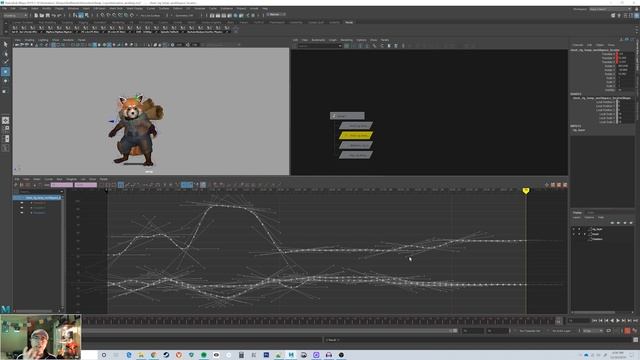Open Steam from the Windows taskbar

point(166,355)
